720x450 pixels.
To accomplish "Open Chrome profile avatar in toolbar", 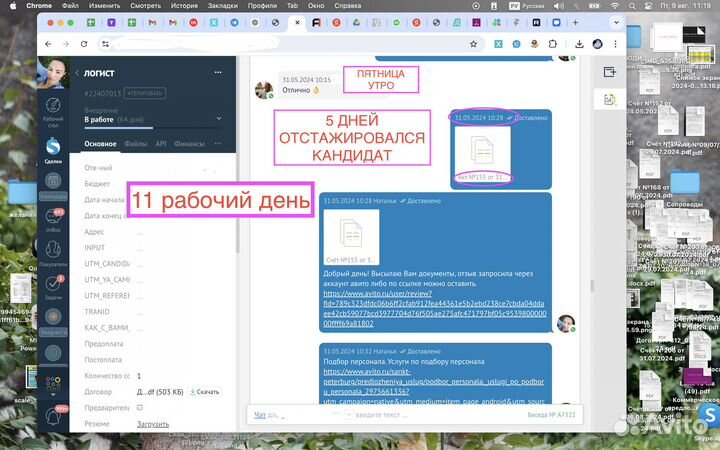I will [x=597, y=44].
